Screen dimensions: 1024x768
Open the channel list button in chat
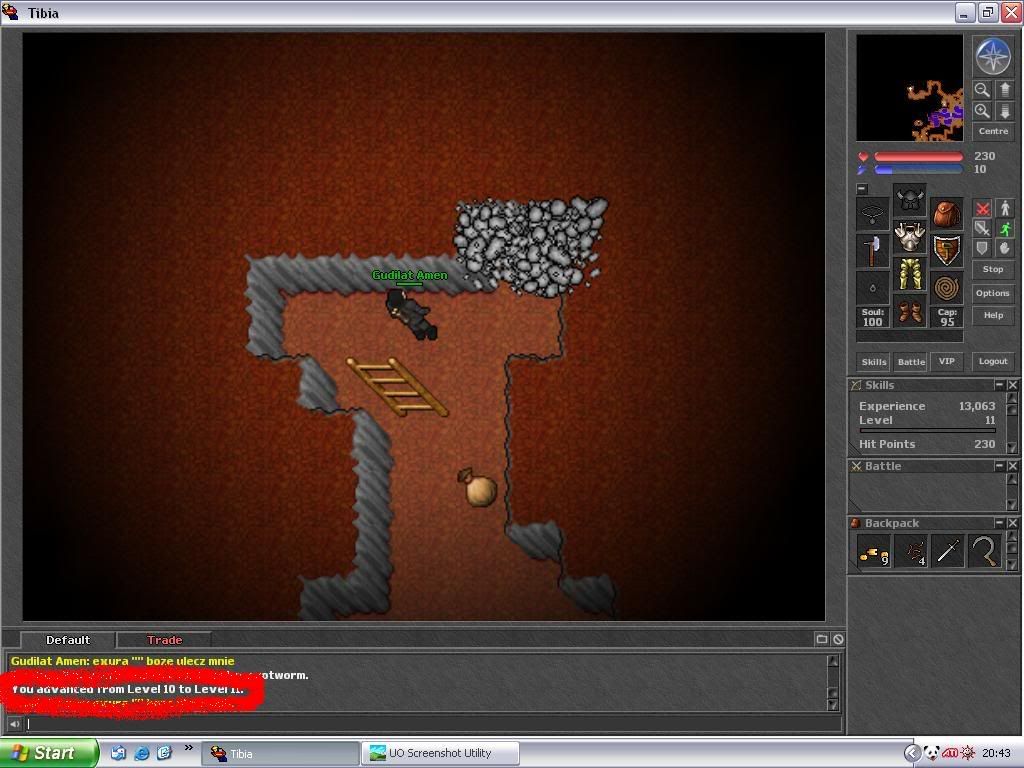822,639
